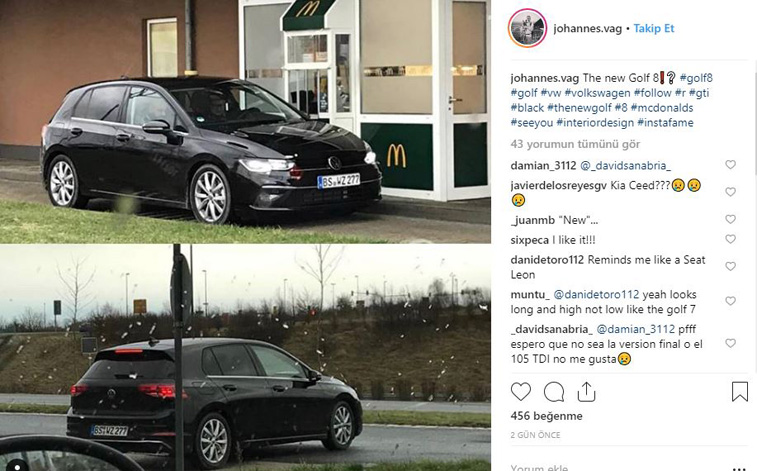This screenshot has width=757, height=471.
Task: Like sixpeca's "I like it!!!" comment
Action: pos(730,239)
